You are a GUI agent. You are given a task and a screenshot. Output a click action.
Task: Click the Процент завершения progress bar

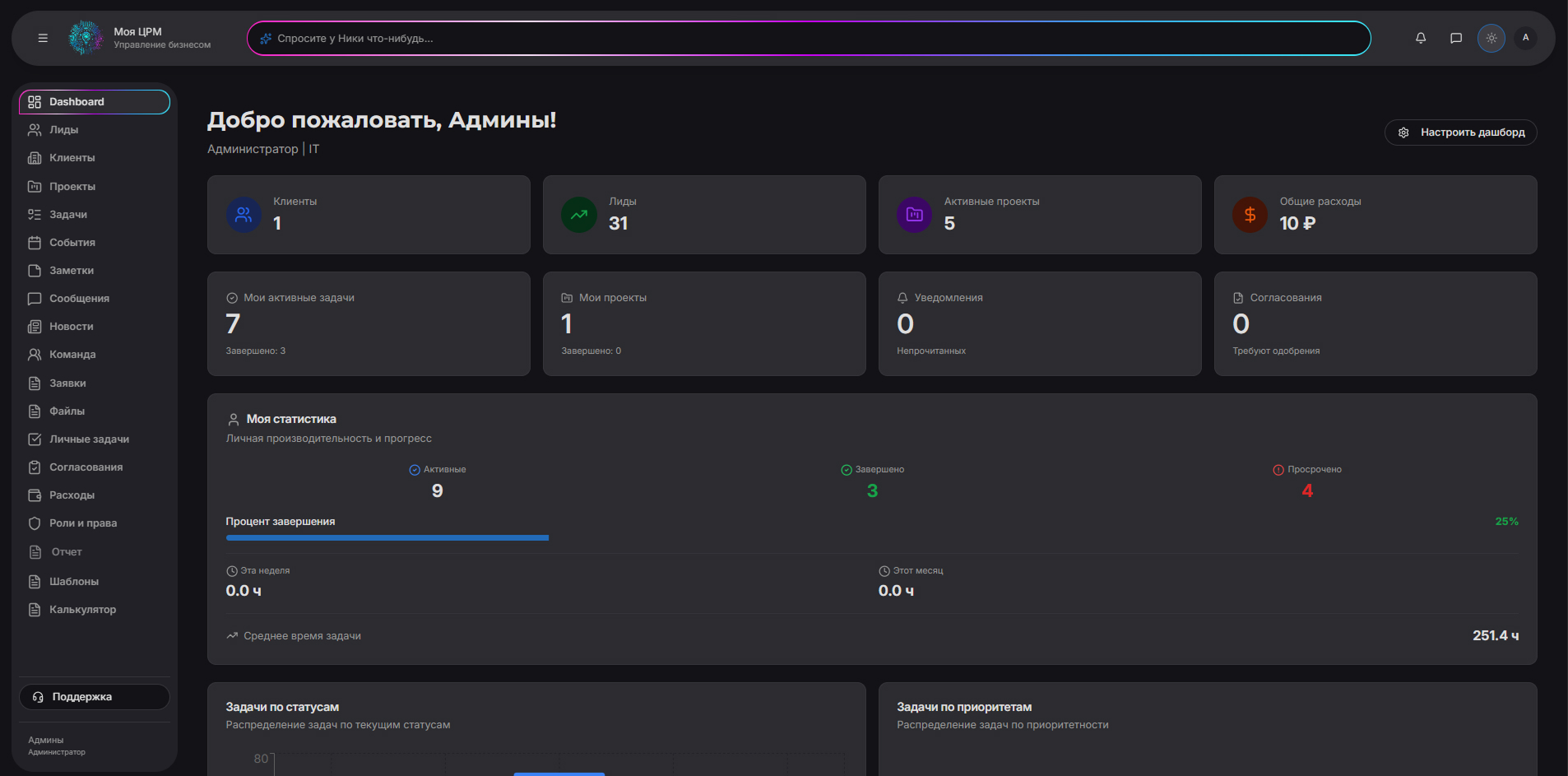(387, 538)
